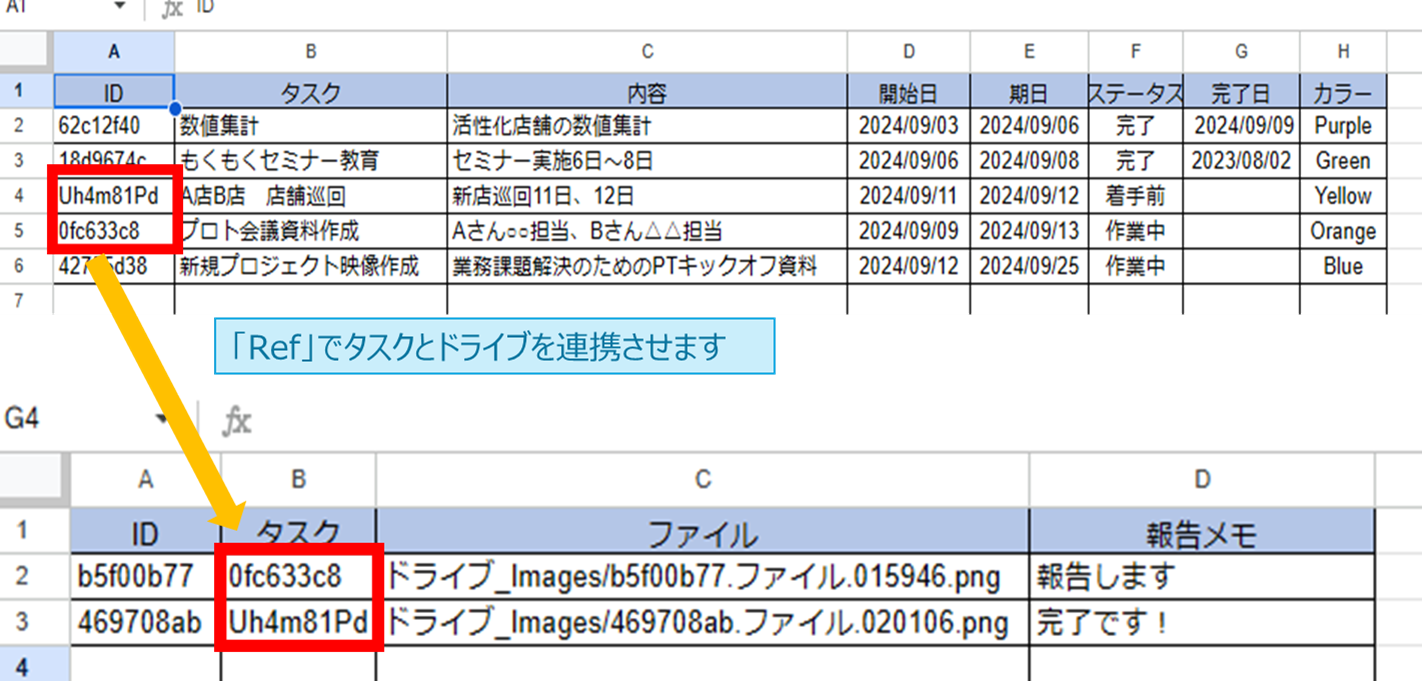The width and height of the screenshot is (1422, 681).
Task: Select color cell Orange
Action: 1343,232
